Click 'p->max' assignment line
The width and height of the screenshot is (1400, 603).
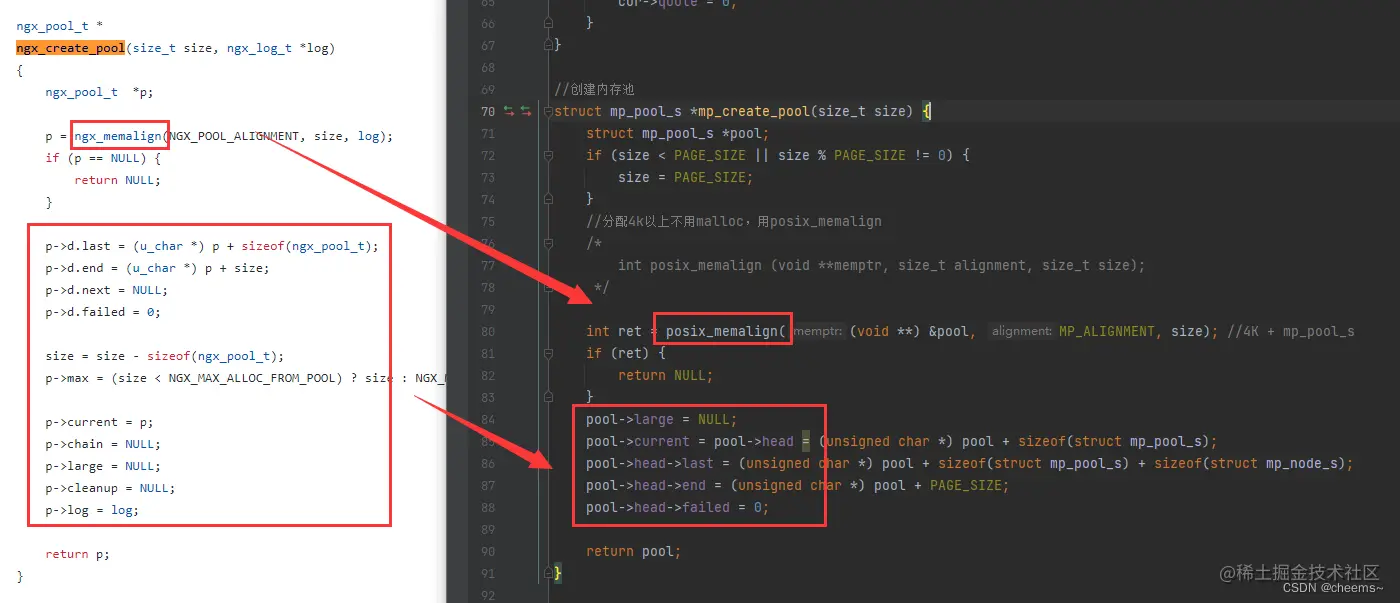(245, 377)
